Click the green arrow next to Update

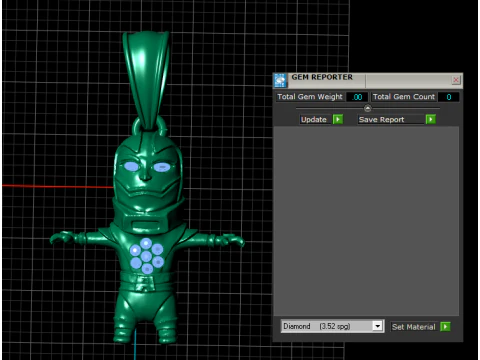pos(338,119)
